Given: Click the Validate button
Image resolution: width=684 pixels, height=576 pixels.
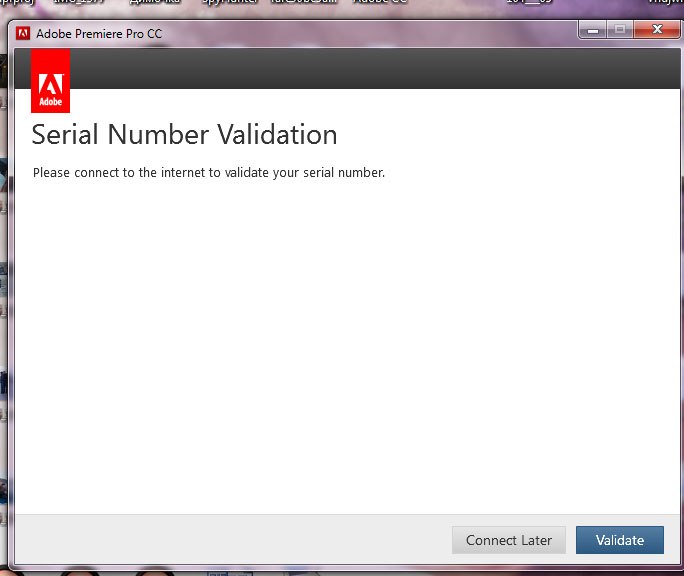Looking at the screenshot, I should 619,540.
